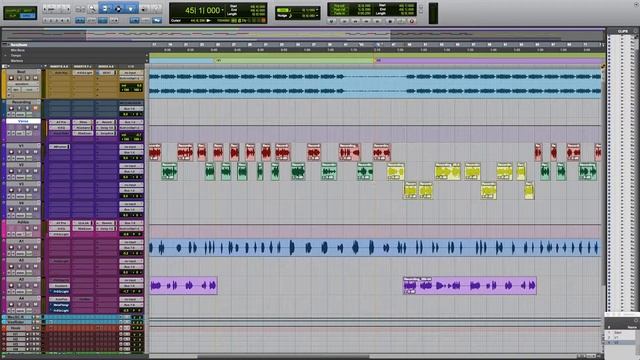640x360 pixels.
Task: Open V1 track input path selector
Action: click(131, 147)
